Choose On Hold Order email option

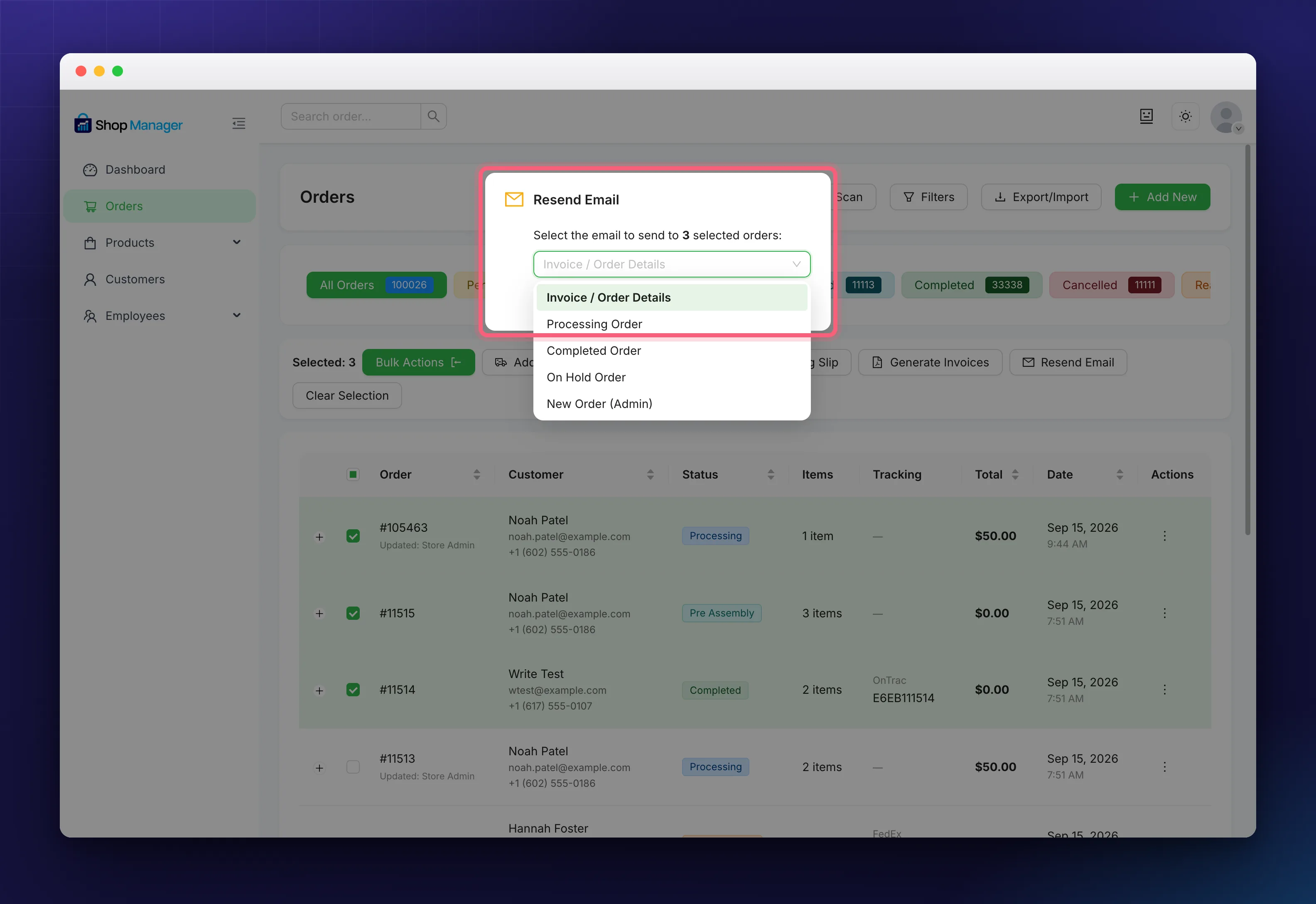672,377
